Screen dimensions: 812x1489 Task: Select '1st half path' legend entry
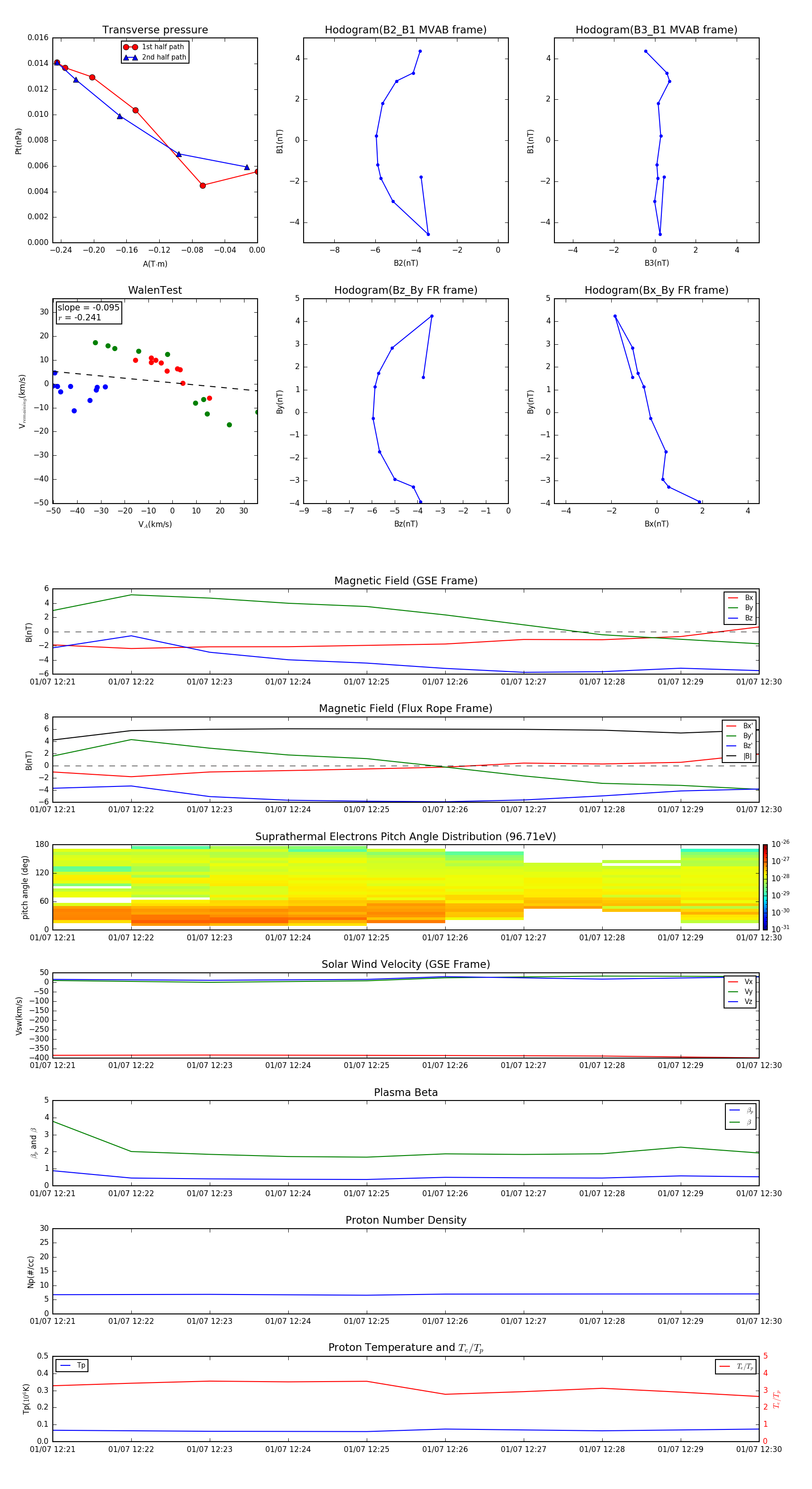click(154, 47)
